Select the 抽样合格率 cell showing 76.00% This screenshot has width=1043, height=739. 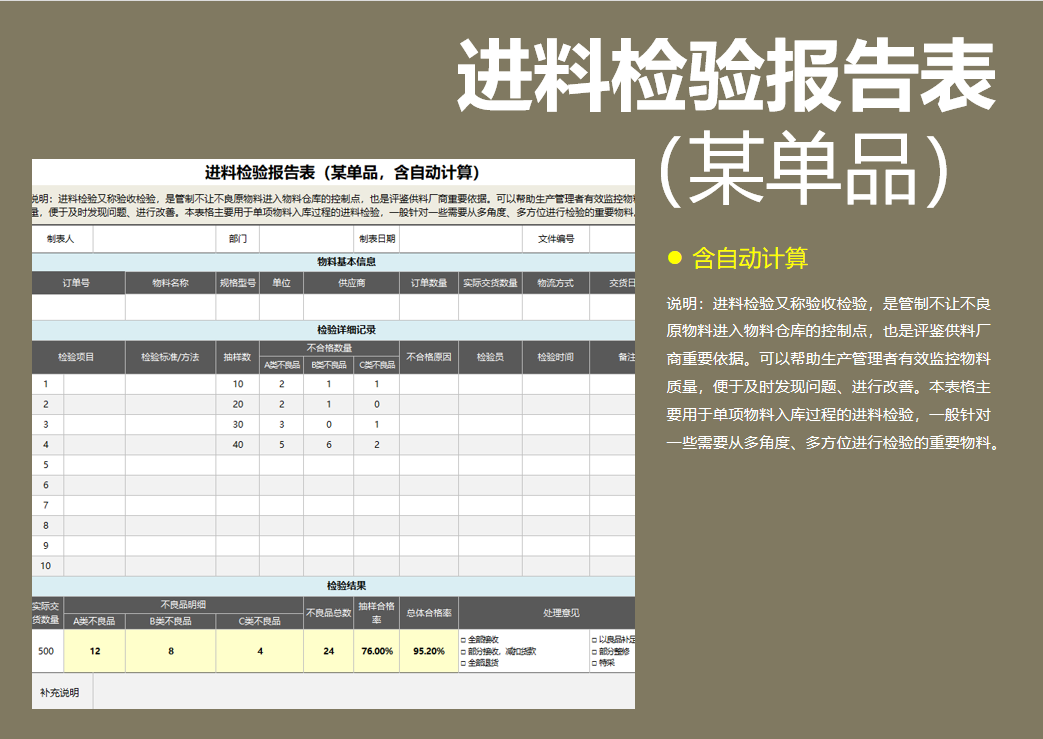point(376,651)
